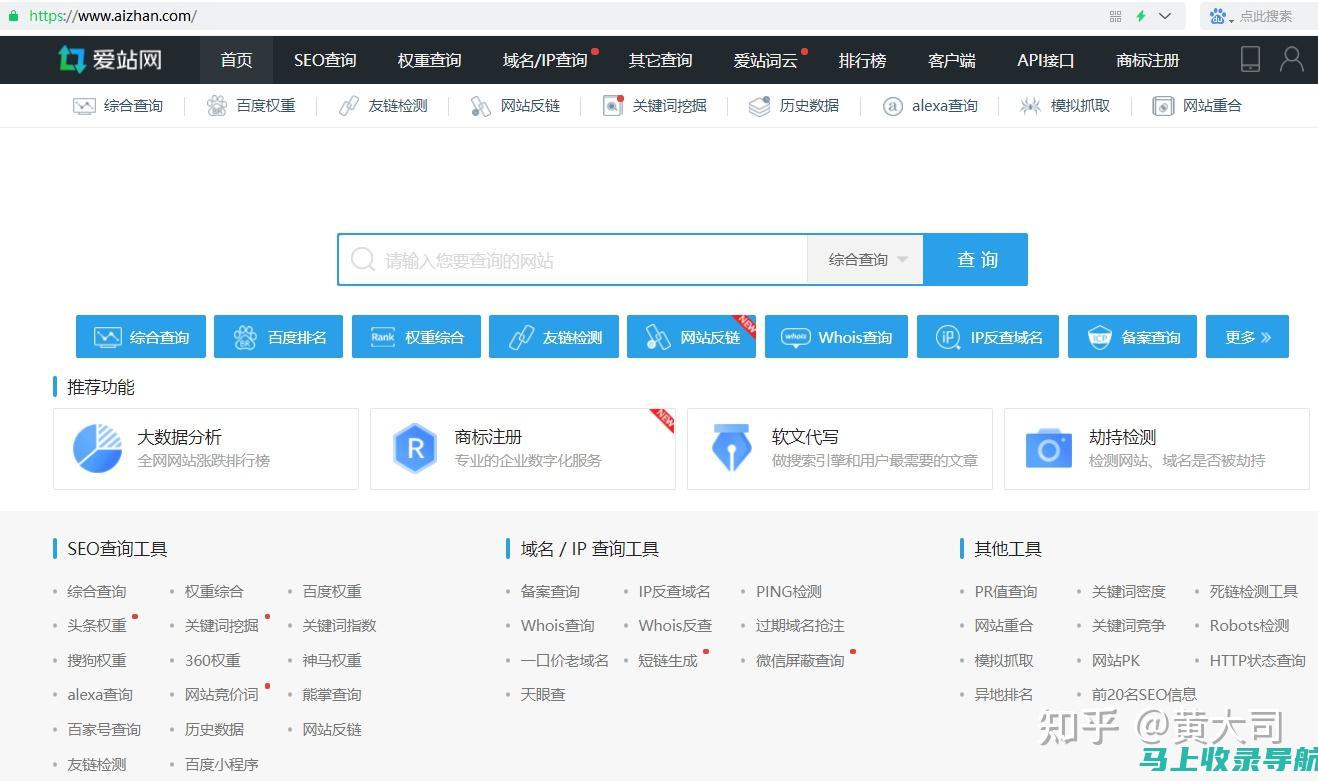Click the 大数据分析 pie chart icon
The image size is (1318, 781).
pyautogui.click(x=97, y=448)
